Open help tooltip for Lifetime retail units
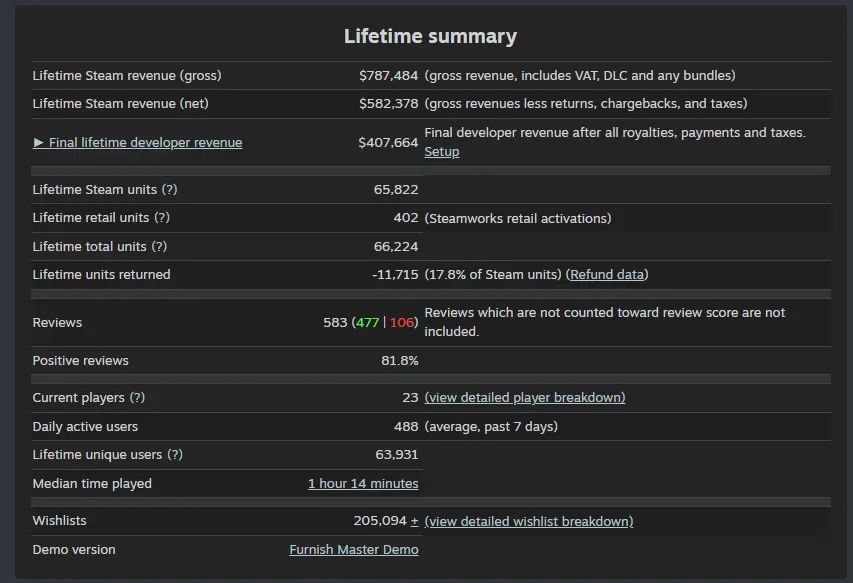This screenshot has height=583, width=853. 162,217
